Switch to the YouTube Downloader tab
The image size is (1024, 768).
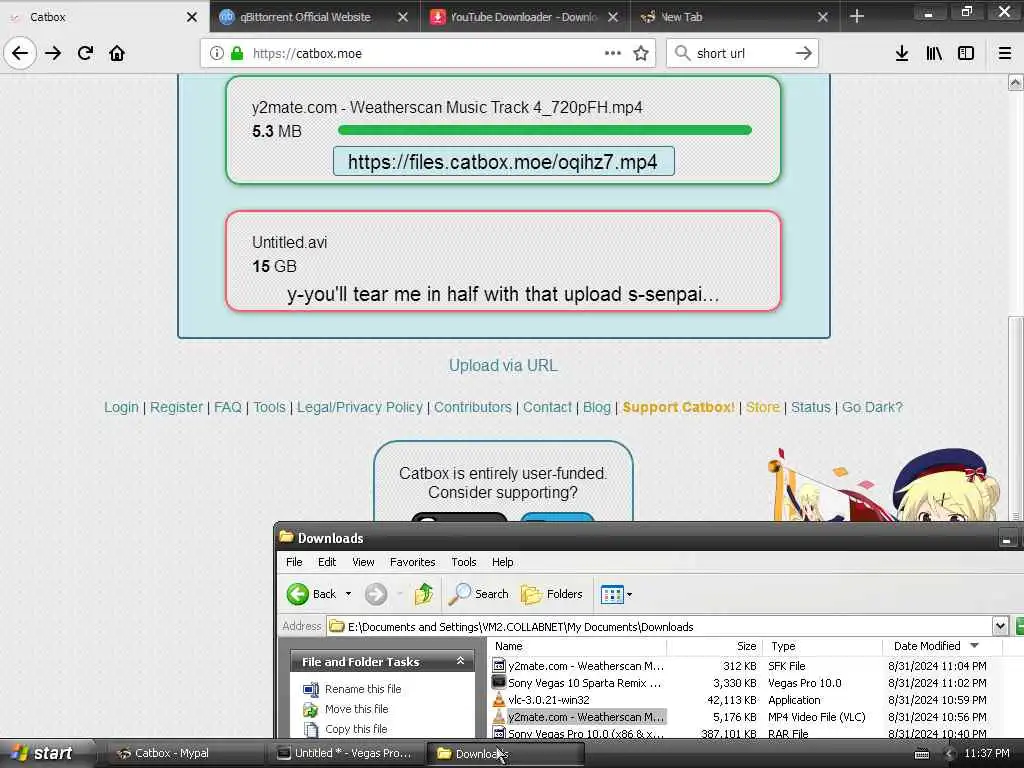pyautogui.click(x=523, y=17)
